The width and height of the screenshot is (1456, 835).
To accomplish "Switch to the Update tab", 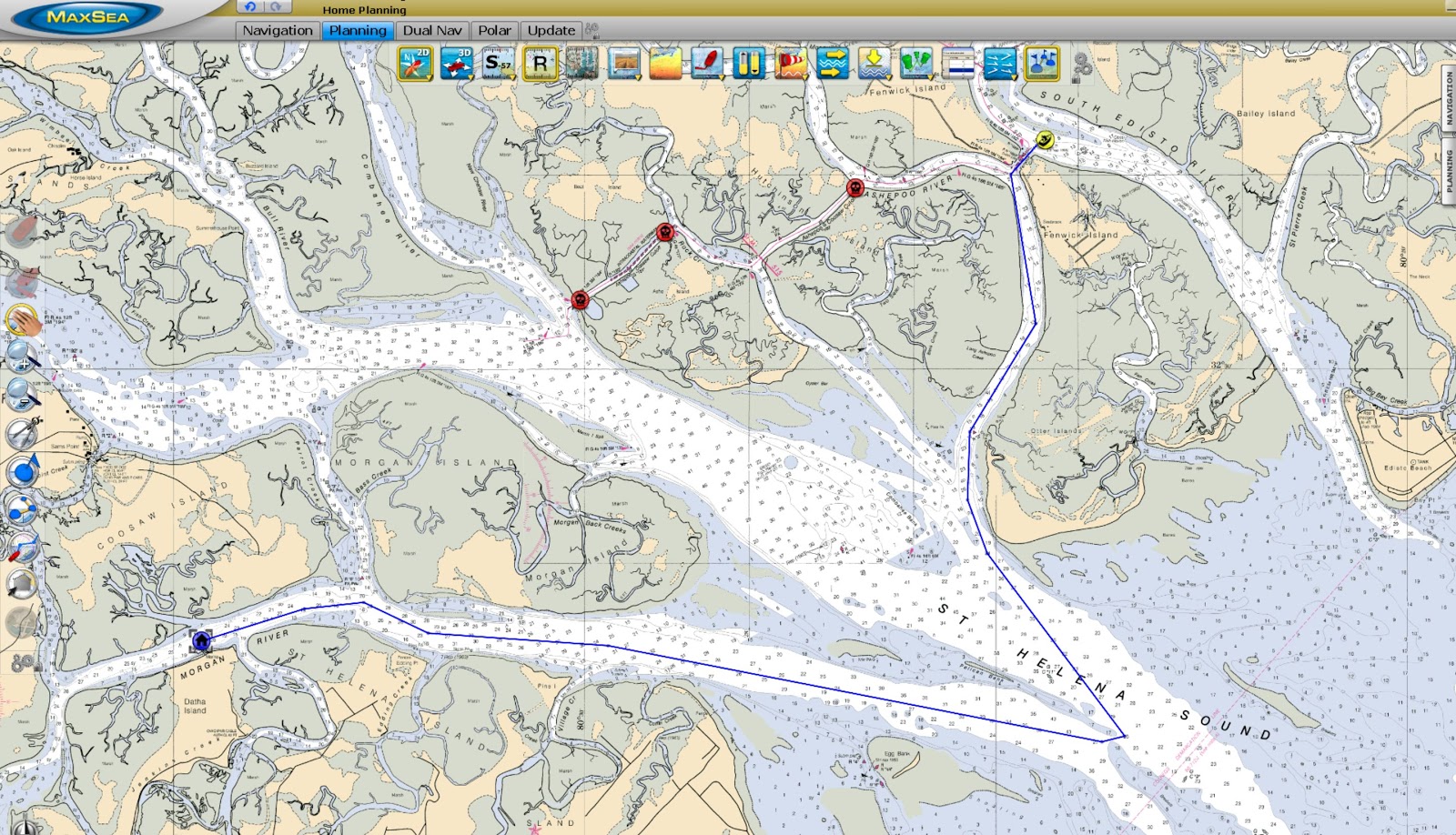I will pyautogui.click(x=551, y=30).
